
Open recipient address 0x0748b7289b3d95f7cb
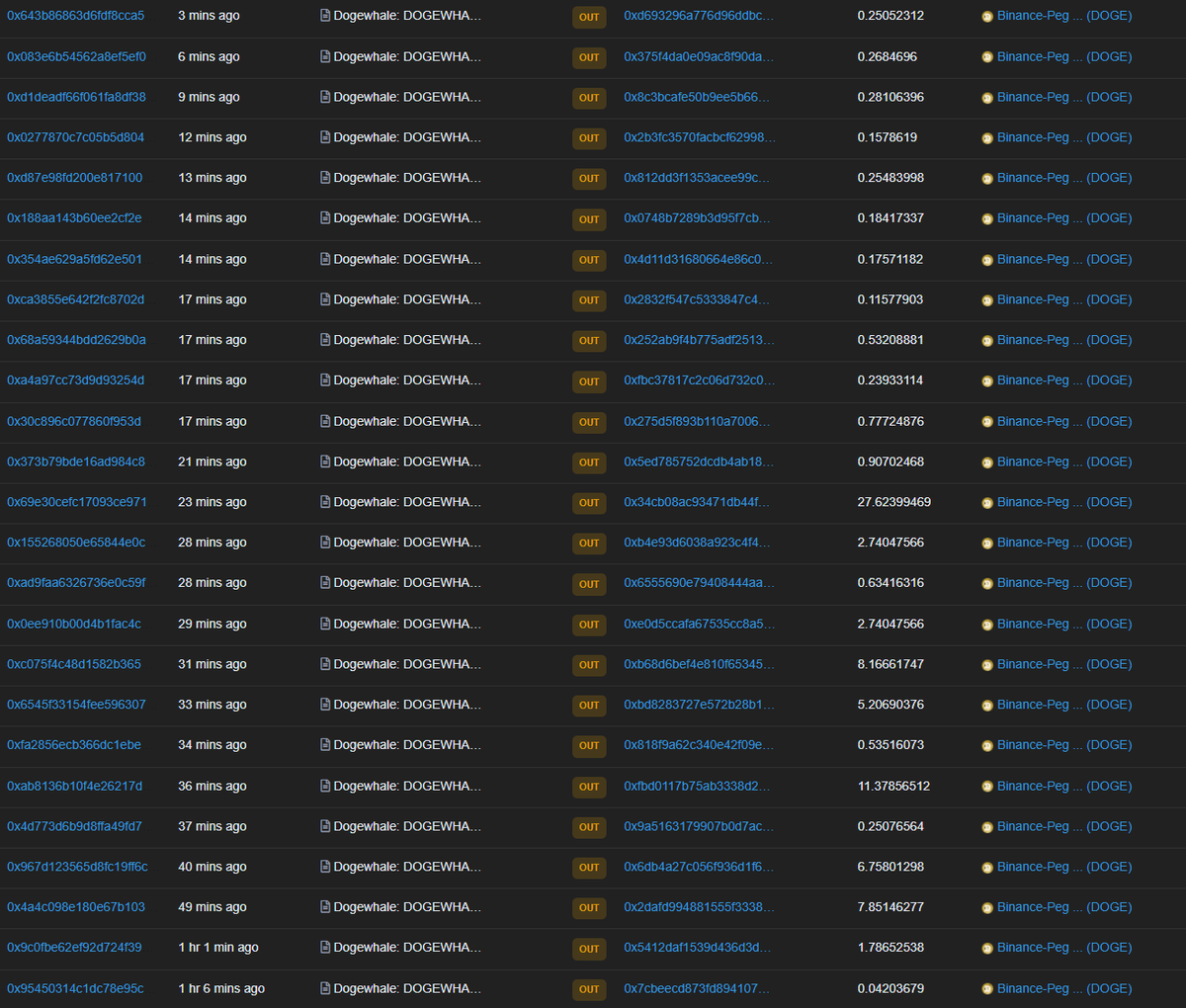click(x=697, y=218)
